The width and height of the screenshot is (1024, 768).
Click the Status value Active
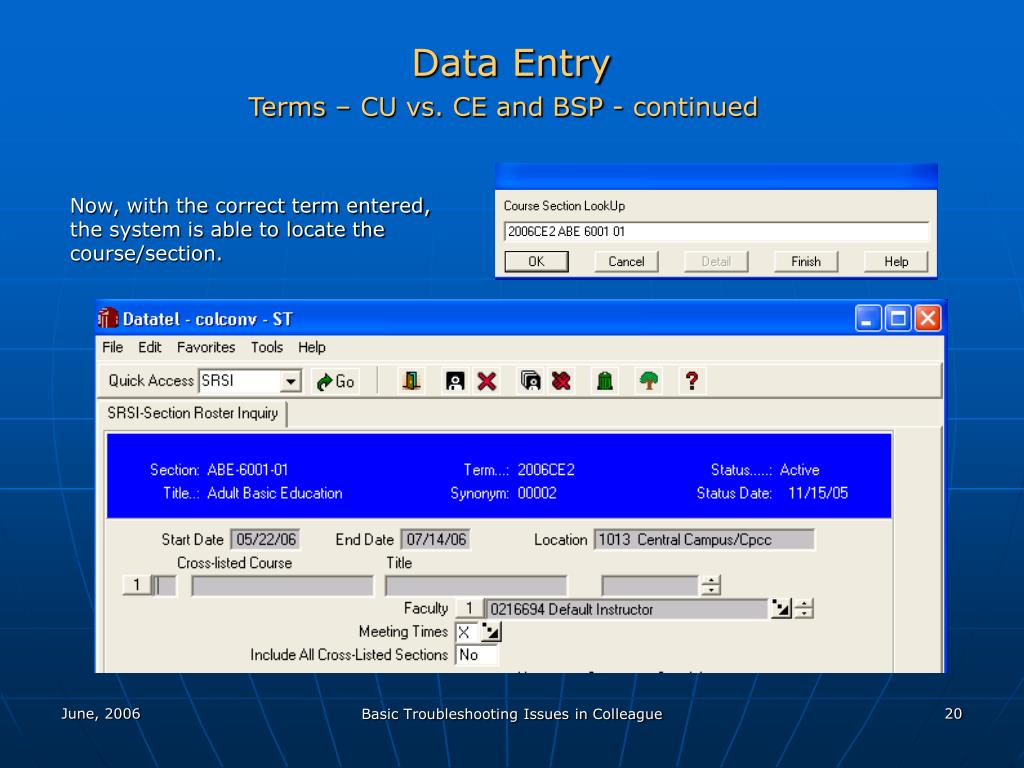[x=799, y=470]
